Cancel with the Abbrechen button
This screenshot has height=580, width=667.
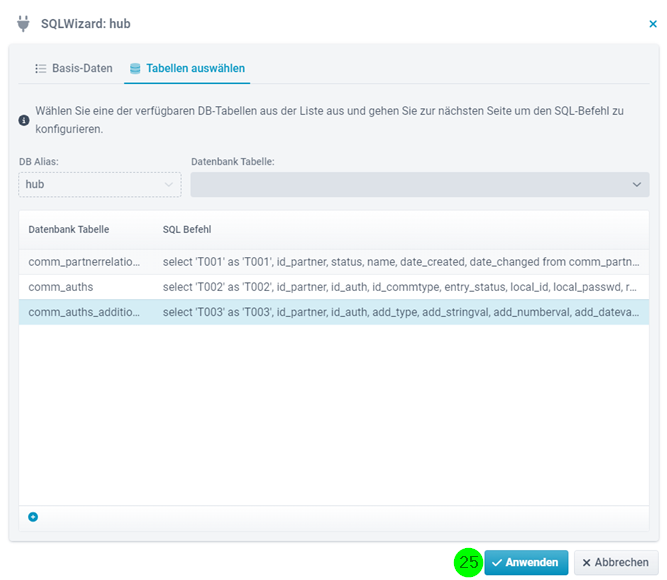616,562
